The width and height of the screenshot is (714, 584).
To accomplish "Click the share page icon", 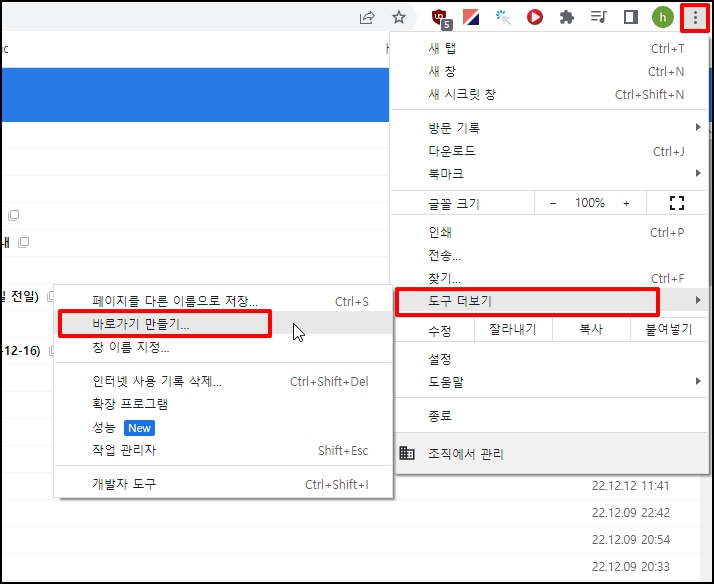I will (x=367, y=18).
